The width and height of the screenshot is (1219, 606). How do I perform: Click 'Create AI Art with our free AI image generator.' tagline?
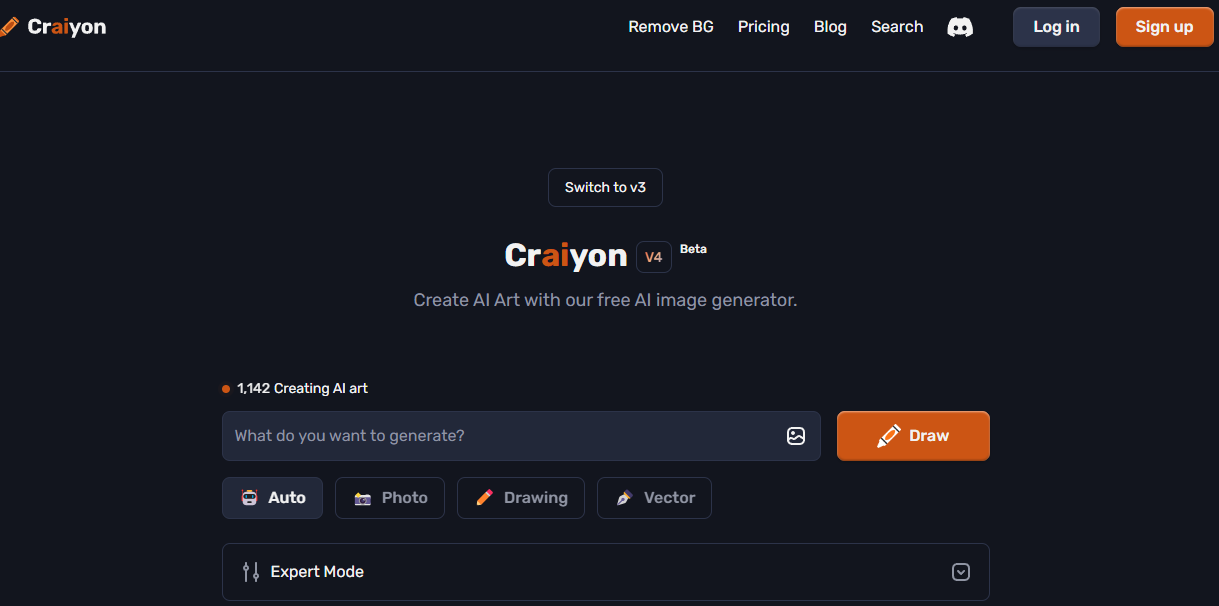(605, 300)
